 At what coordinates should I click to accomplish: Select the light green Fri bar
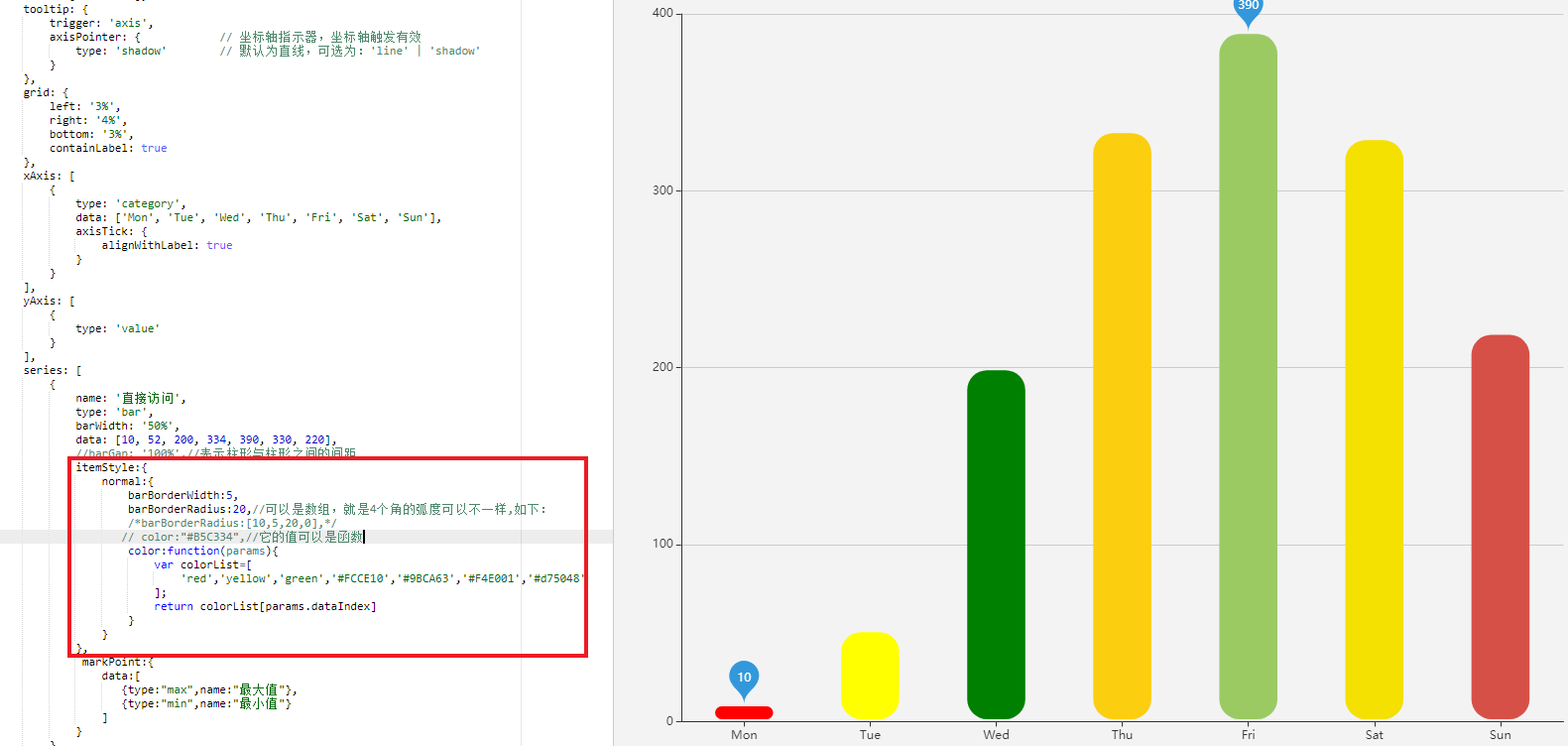[x=1248, y=377]
